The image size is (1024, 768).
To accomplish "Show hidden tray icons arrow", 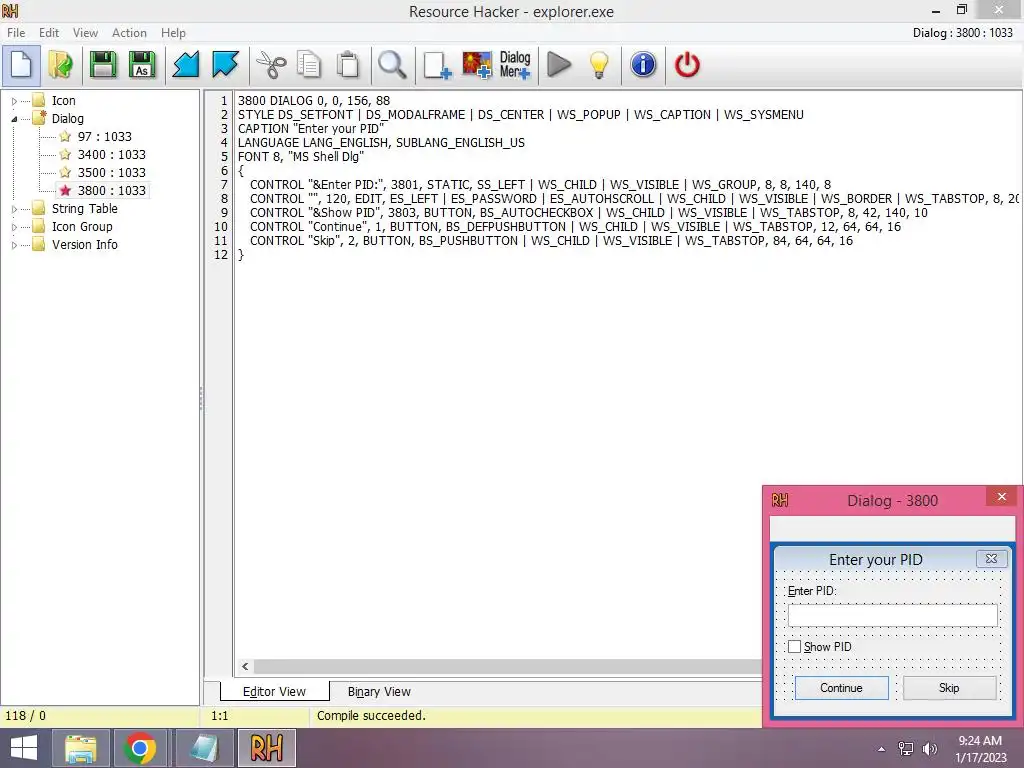I will tap(882, 749).
